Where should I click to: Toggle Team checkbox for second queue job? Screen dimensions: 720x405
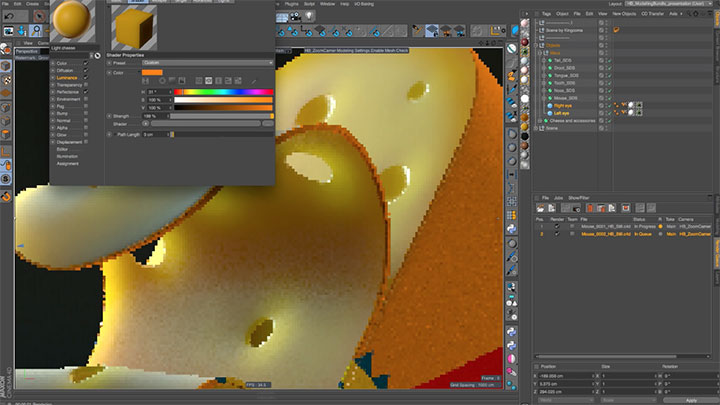tap(572, 234)
